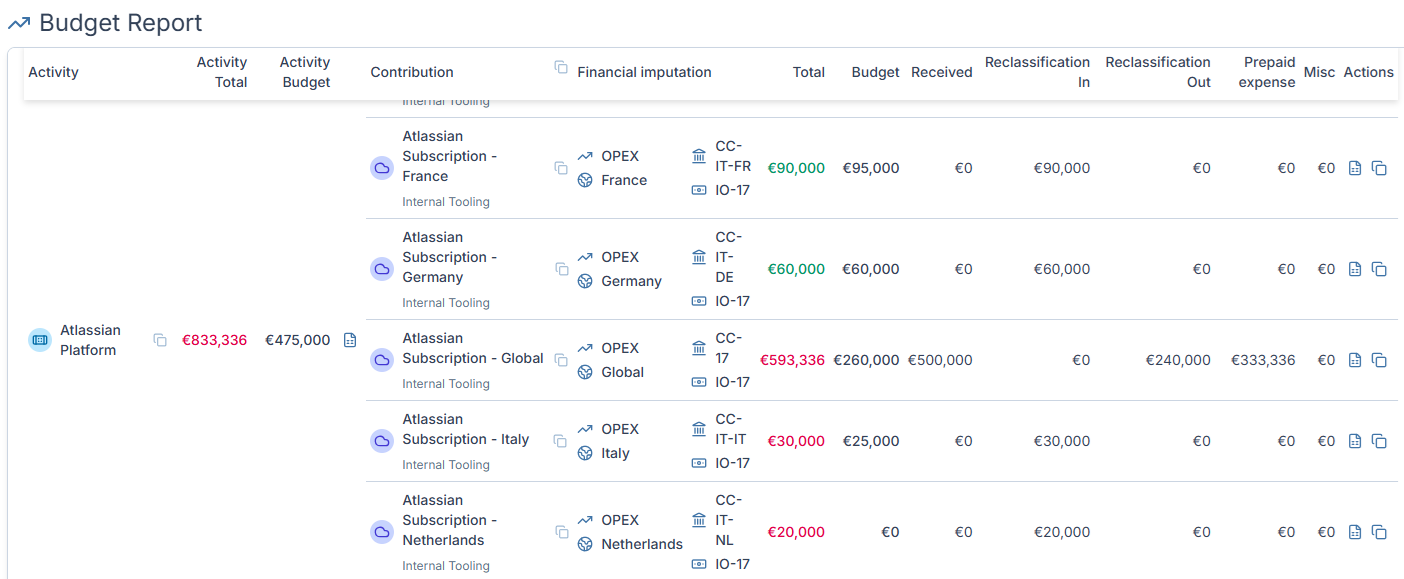Copy the Germany contribution name
Viewport: 1404px width, 579px height.
[x=561, y=269]
